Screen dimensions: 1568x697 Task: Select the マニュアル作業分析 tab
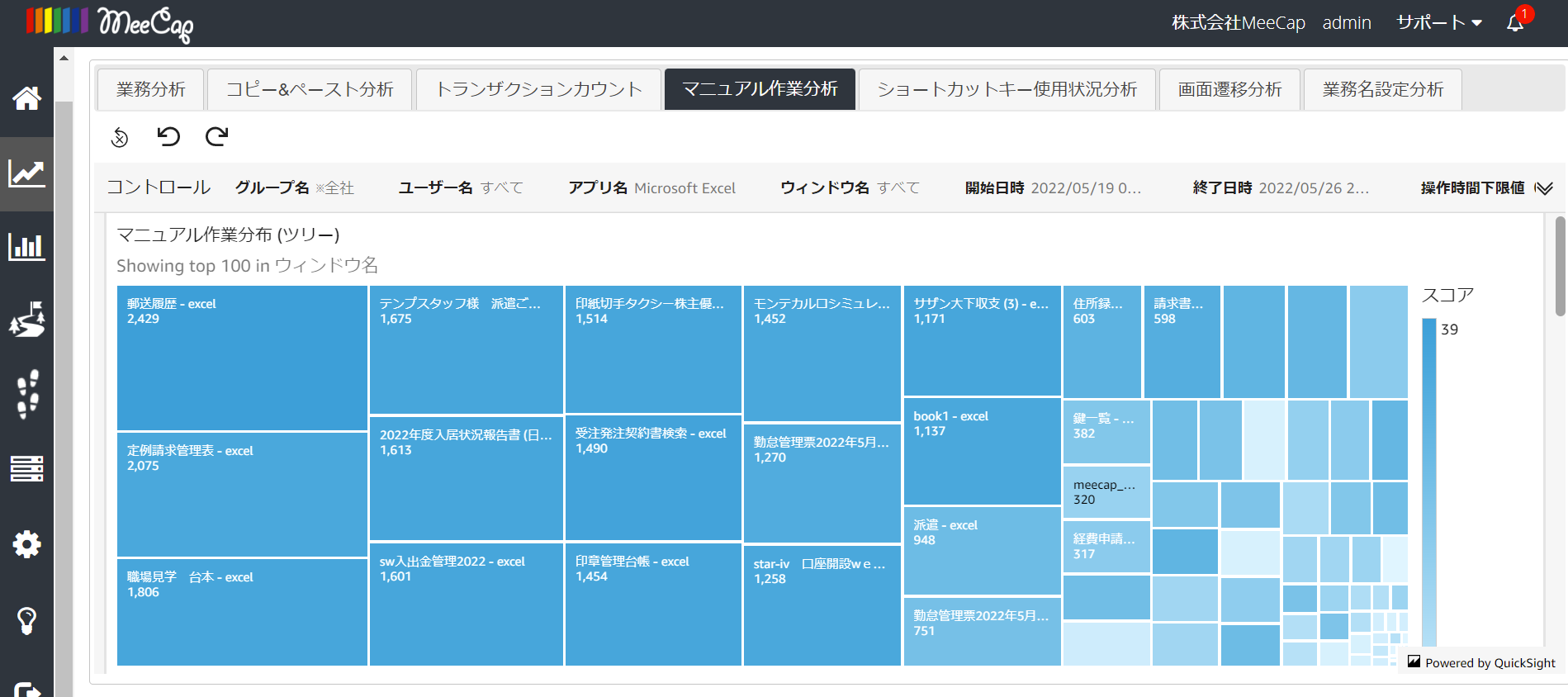point(760,89)
